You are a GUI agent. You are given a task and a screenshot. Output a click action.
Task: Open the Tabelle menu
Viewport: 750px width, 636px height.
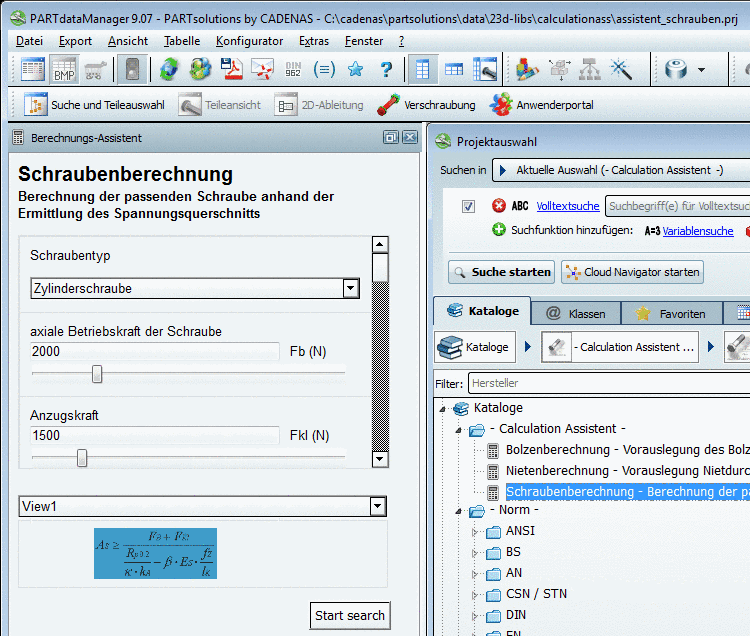pyautogui.click(x=182, y=41)
